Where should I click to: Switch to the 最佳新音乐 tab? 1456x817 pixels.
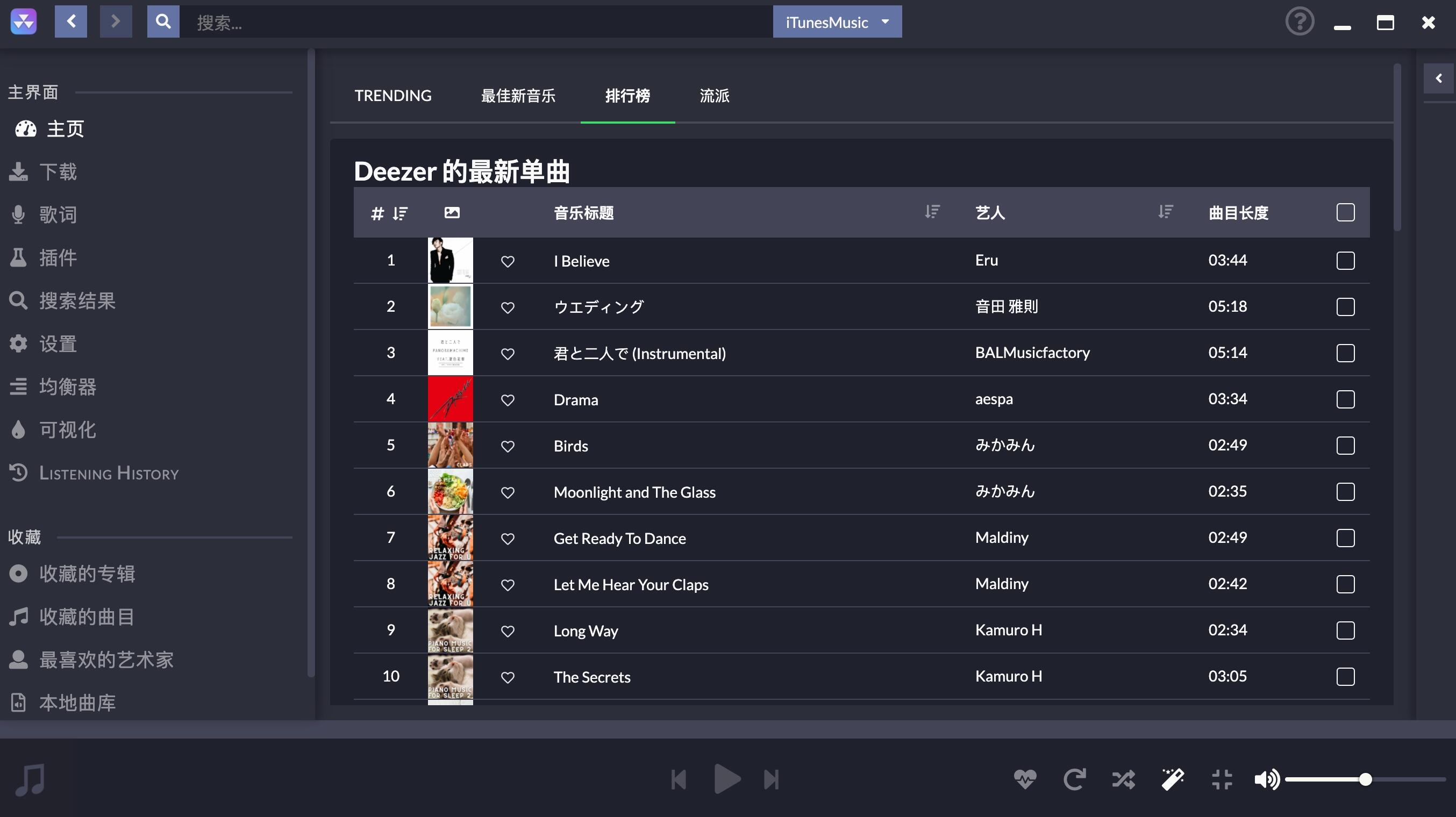(x=518, y=96)
